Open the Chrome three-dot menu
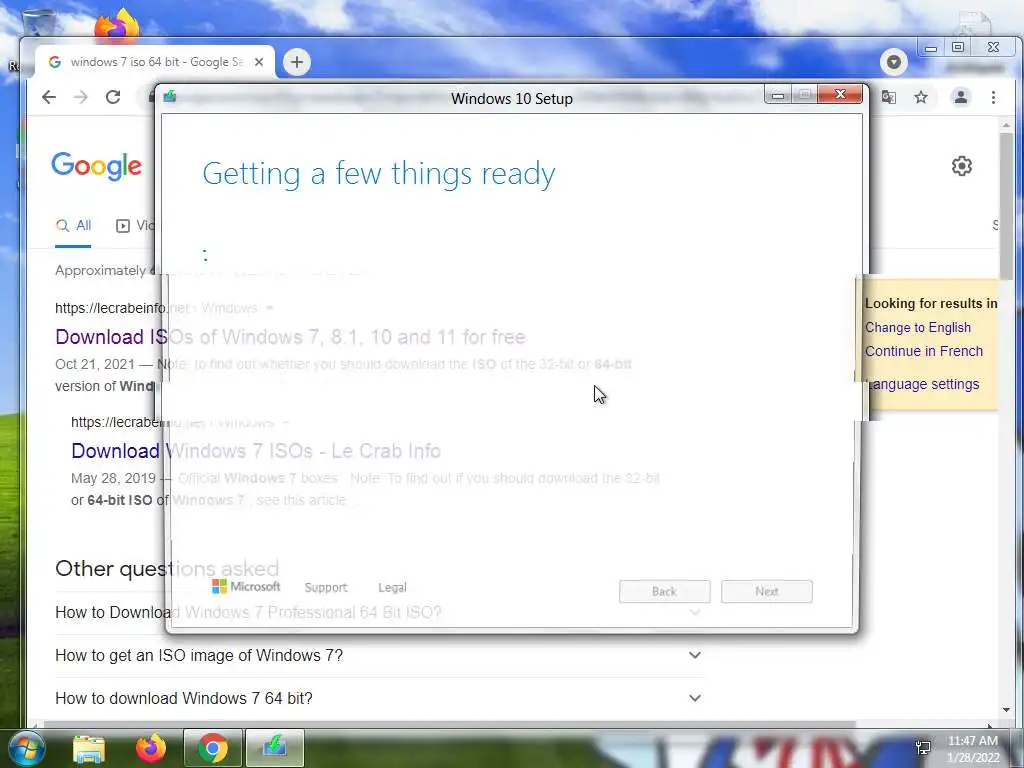 point(993,97)
